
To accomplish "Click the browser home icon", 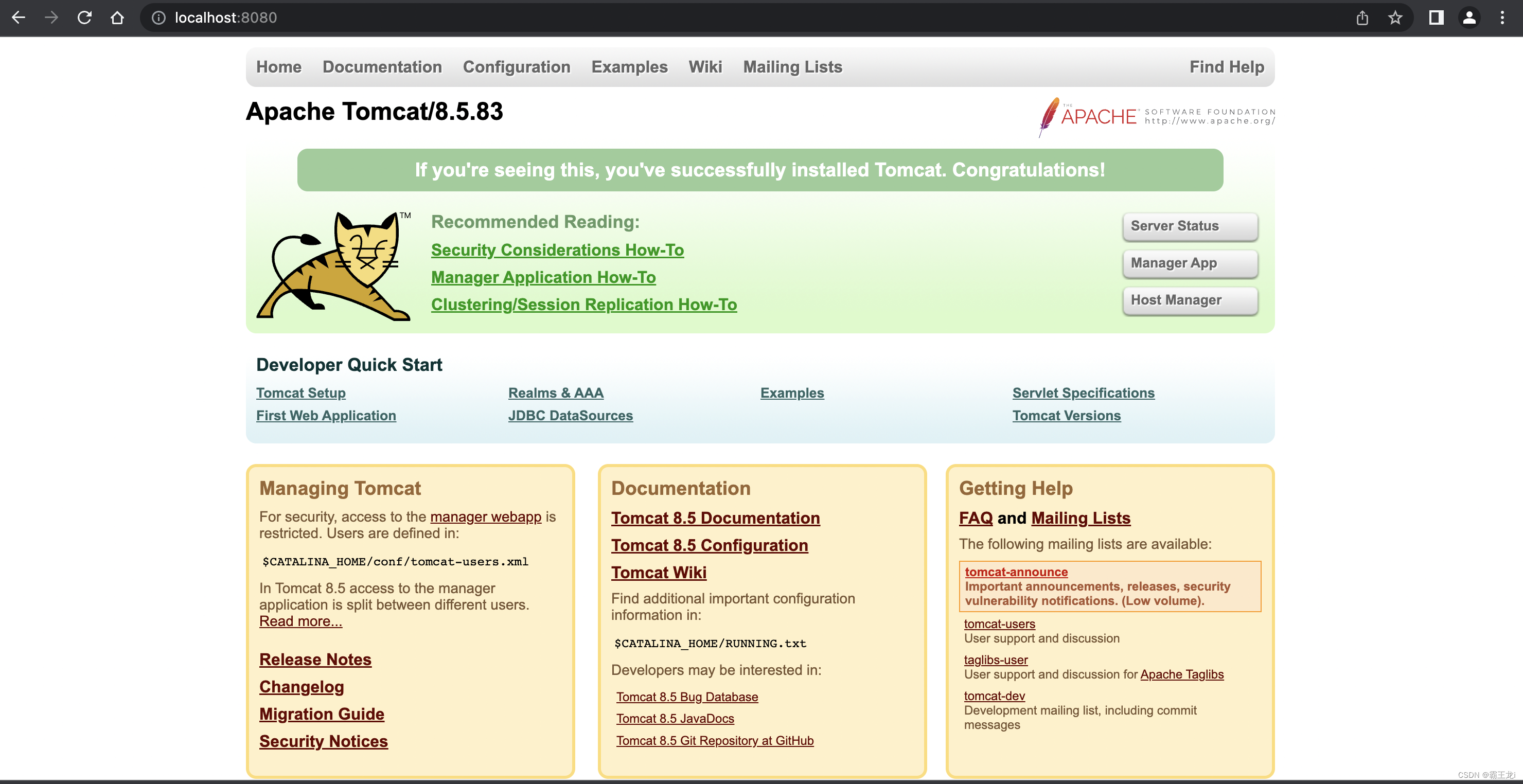I will (x=117, y=17).
